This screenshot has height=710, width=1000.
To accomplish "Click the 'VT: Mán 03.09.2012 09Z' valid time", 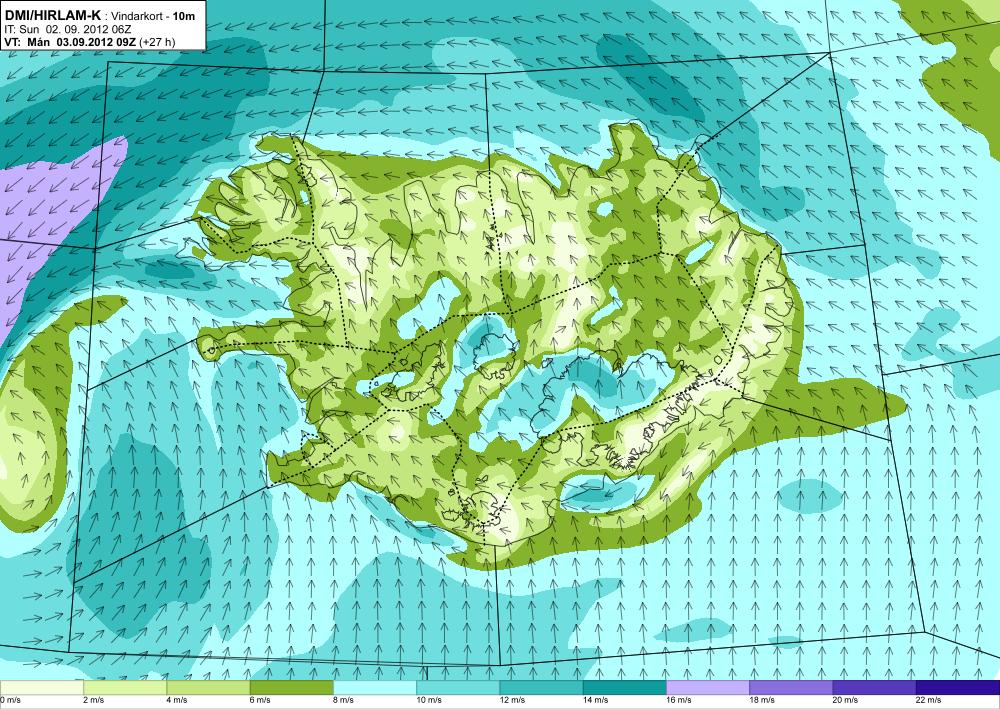I will click(x=68, y=42).
